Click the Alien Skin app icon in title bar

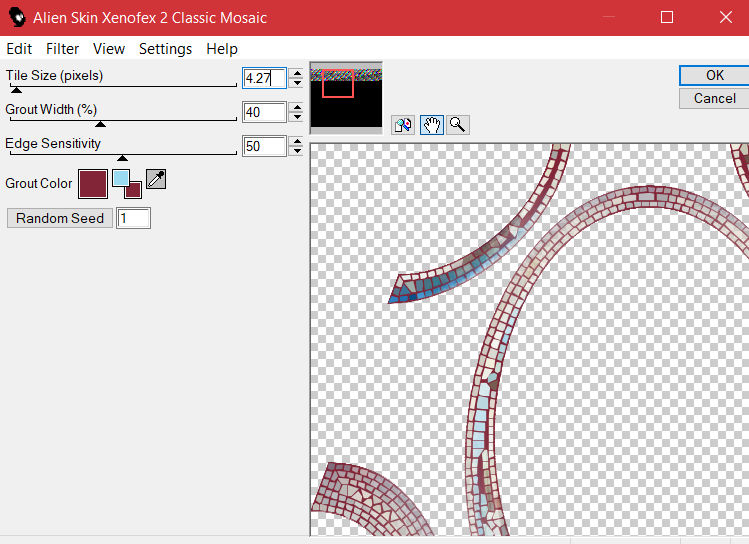(16, 18)
